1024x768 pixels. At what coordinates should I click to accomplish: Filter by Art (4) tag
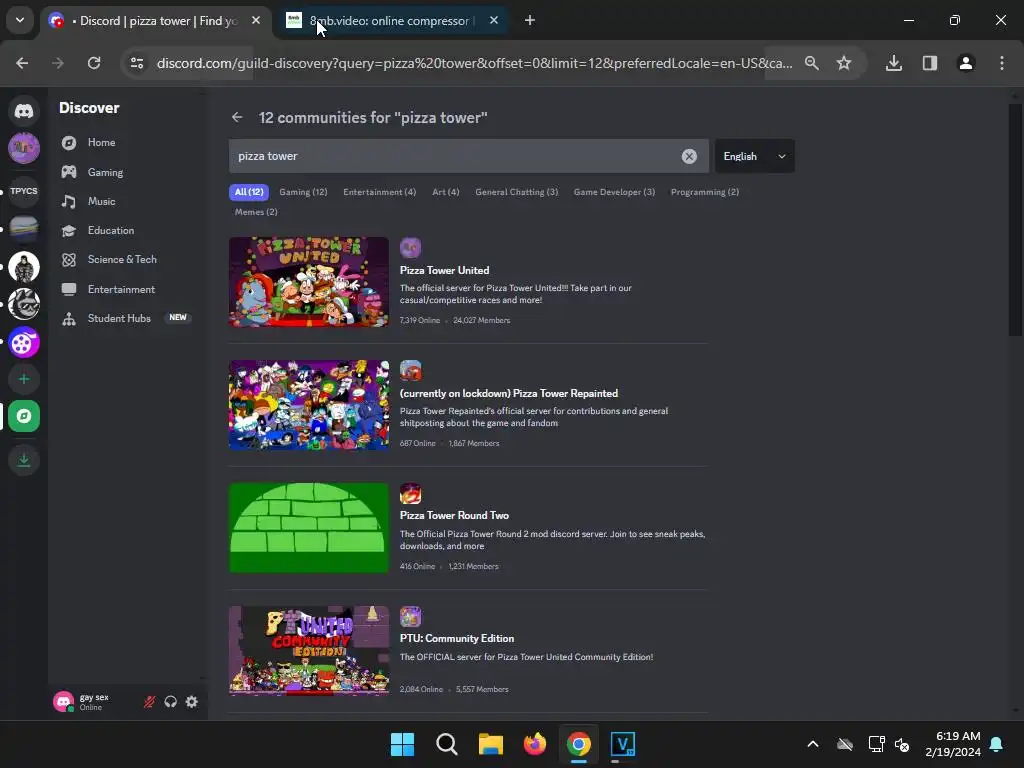point(445,192)
